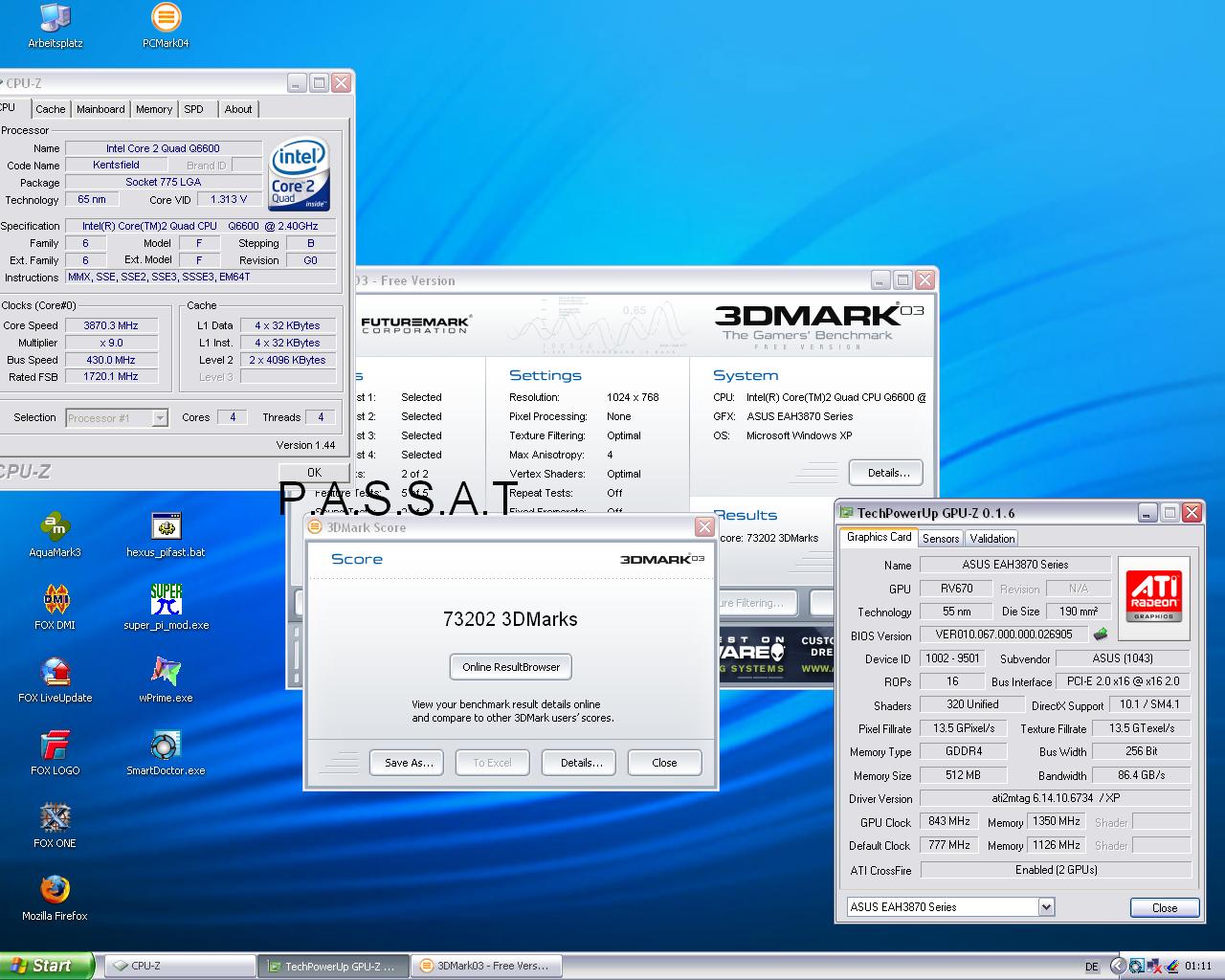Show hidden system tray icons arrow
This screenshot has width=1225, height=980.
pos(1117,967)
